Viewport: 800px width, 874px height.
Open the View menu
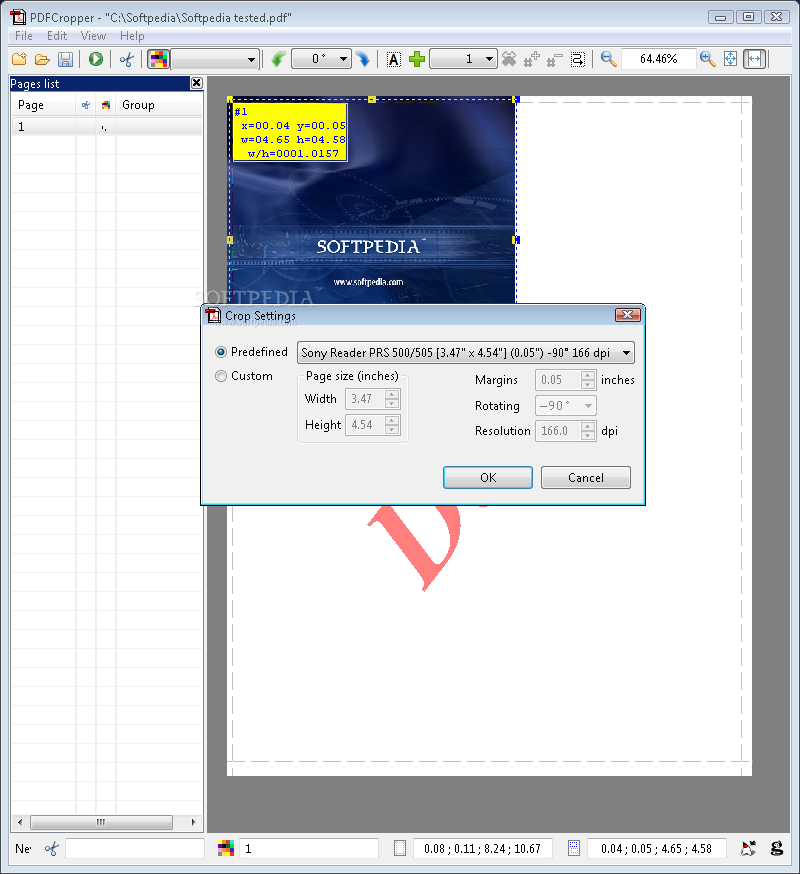(x=93, y=36)
